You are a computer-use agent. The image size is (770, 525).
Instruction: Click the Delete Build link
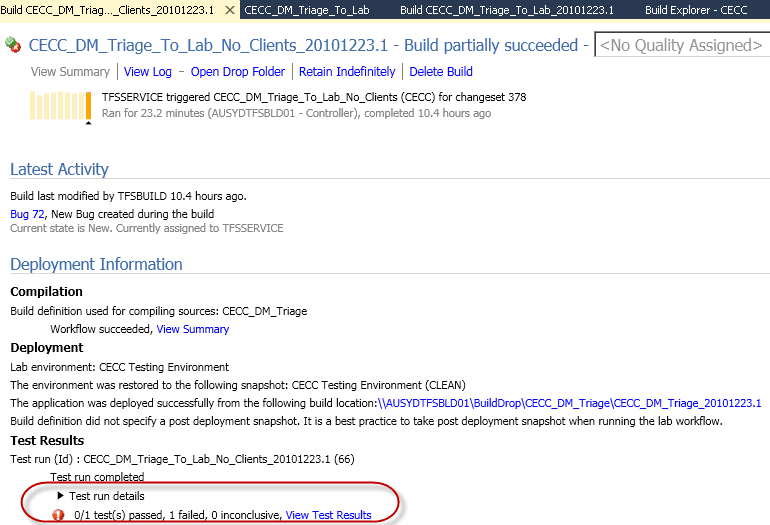pos(441,72)
